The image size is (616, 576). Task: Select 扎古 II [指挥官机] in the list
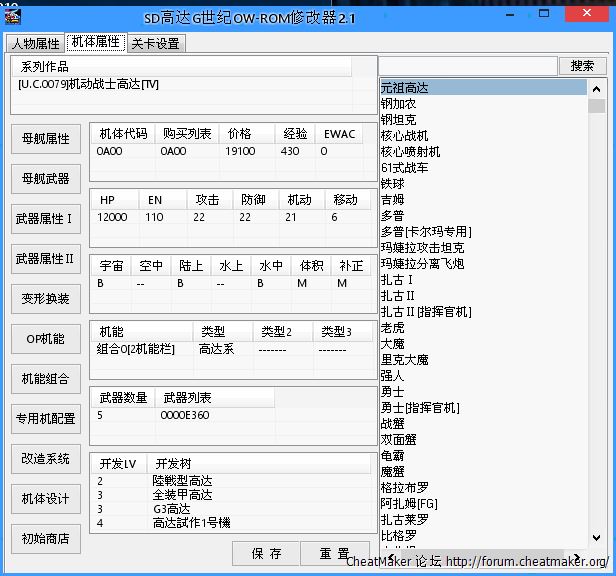point(426,312)
